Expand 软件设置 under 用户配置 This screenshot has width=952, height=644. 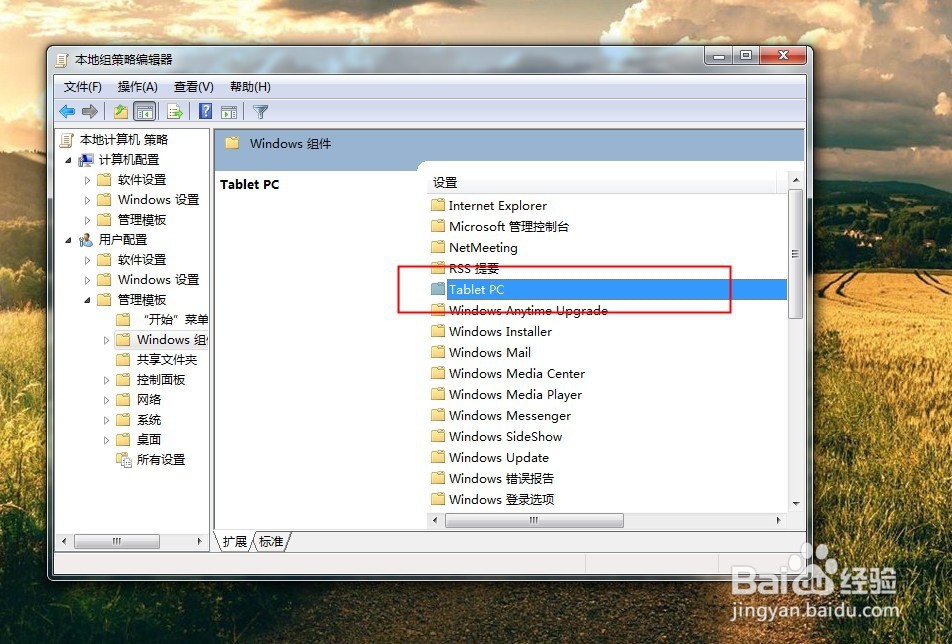pos(87,260)
